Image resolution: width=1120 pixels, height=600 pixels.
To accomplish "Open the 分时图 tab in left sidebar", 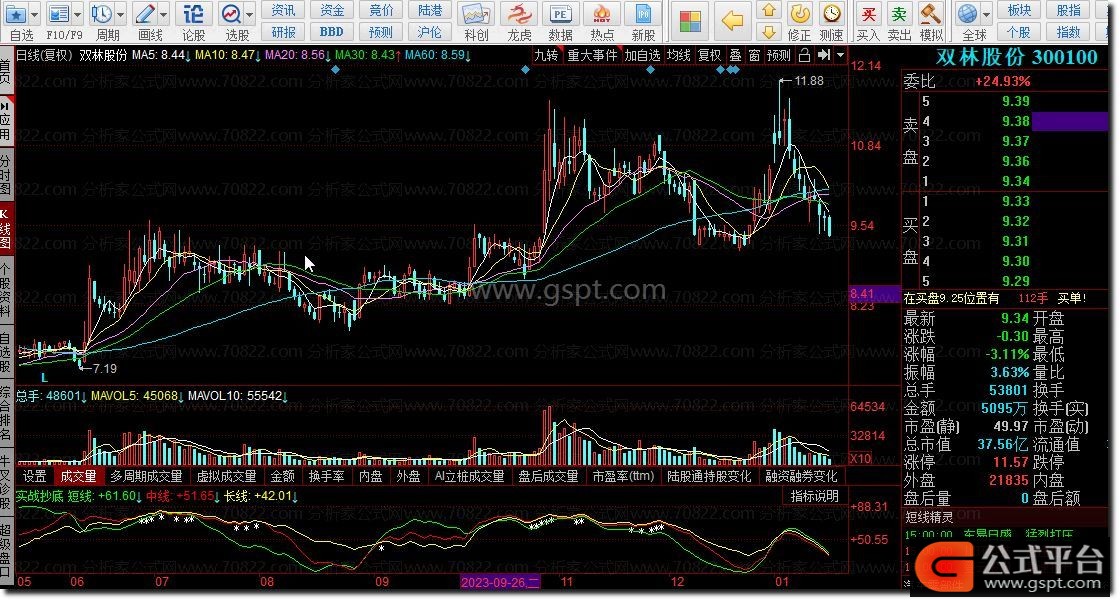I will tap(5, 174).
